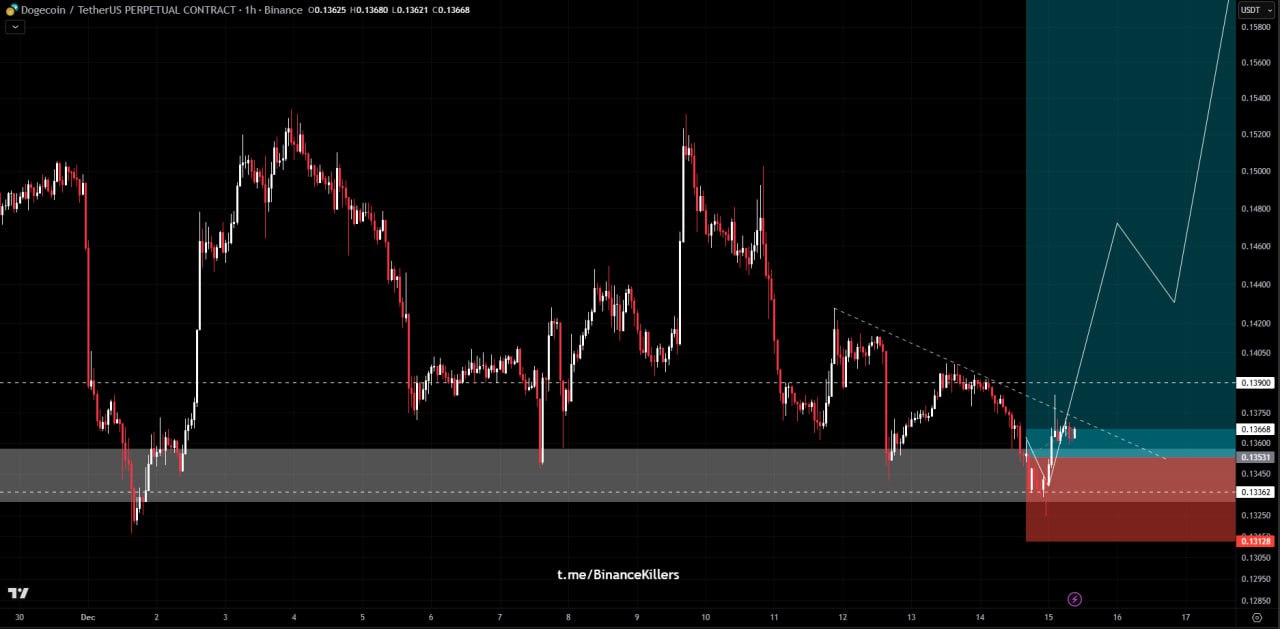Open chart settings hexagon gear icon

coord(1256,617)
